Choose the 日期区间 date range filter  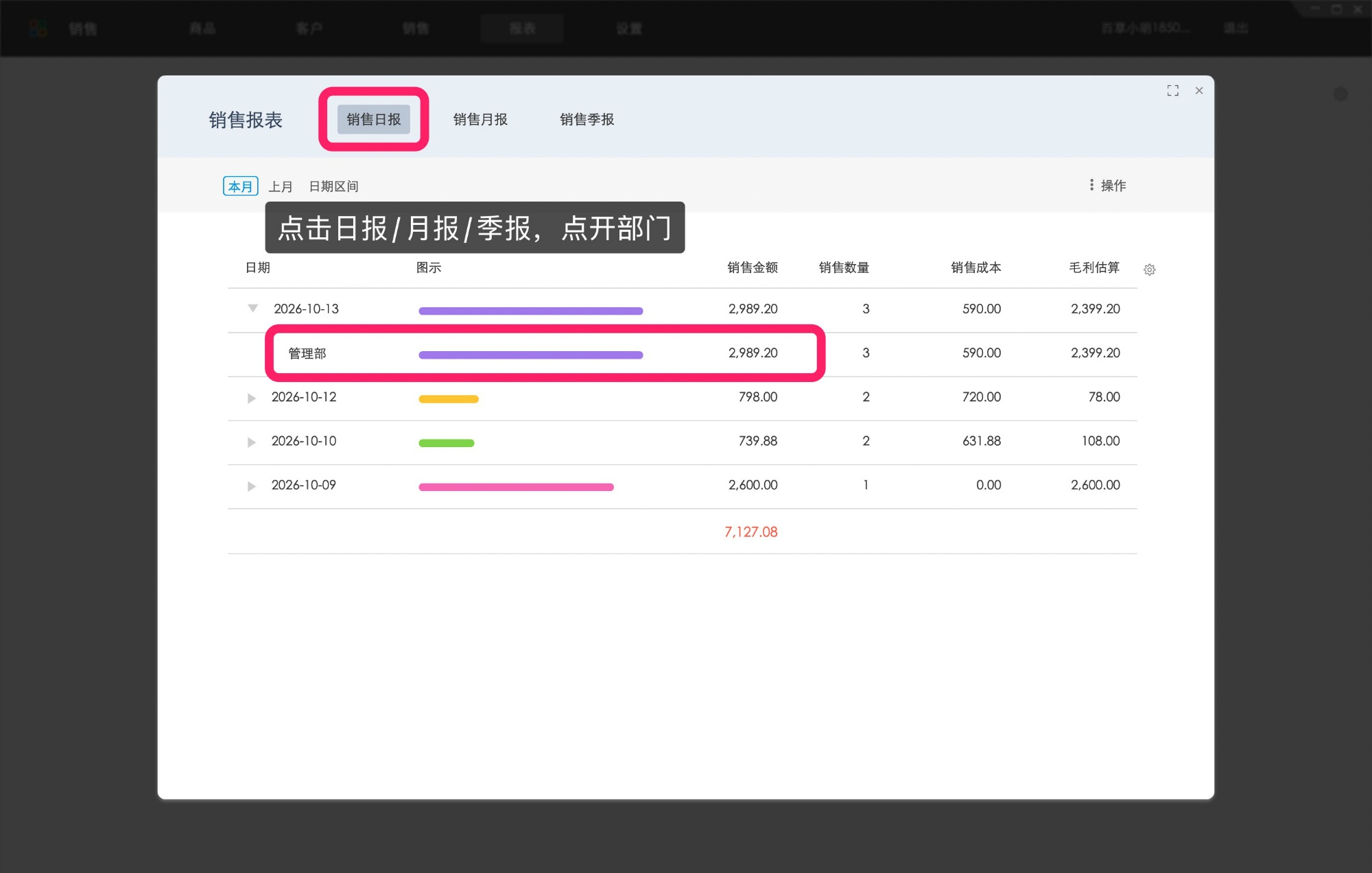334,187
